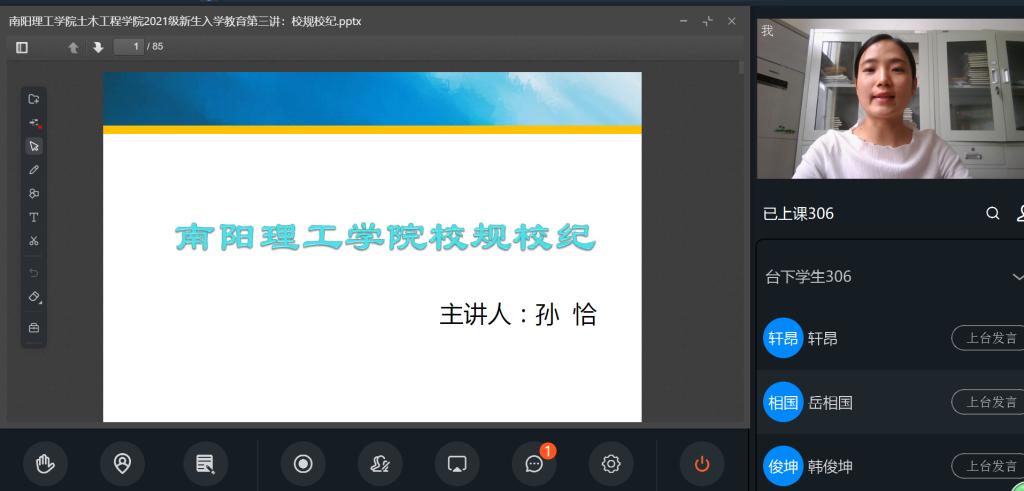Search the student list
Image resolution: width=1024 pixels, height=491 pixels.
[x=992, y=213]
